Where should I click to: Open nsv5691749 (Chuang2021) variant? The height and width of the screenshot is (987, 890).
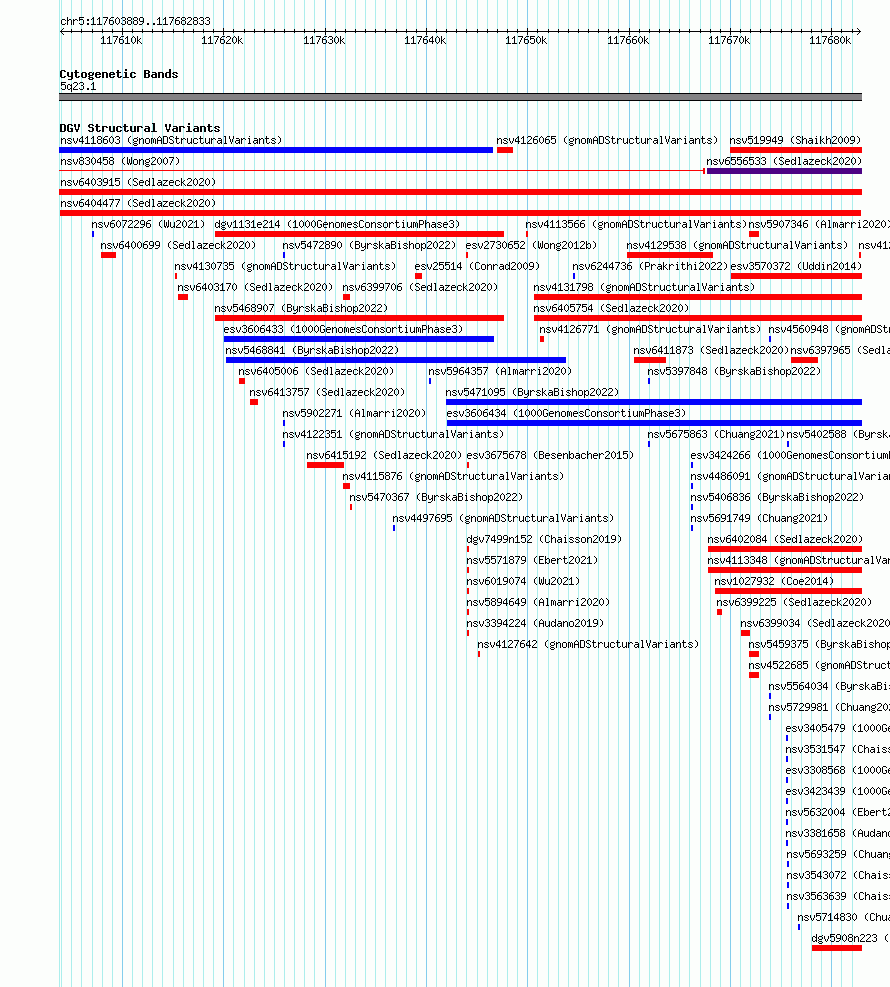759,518
